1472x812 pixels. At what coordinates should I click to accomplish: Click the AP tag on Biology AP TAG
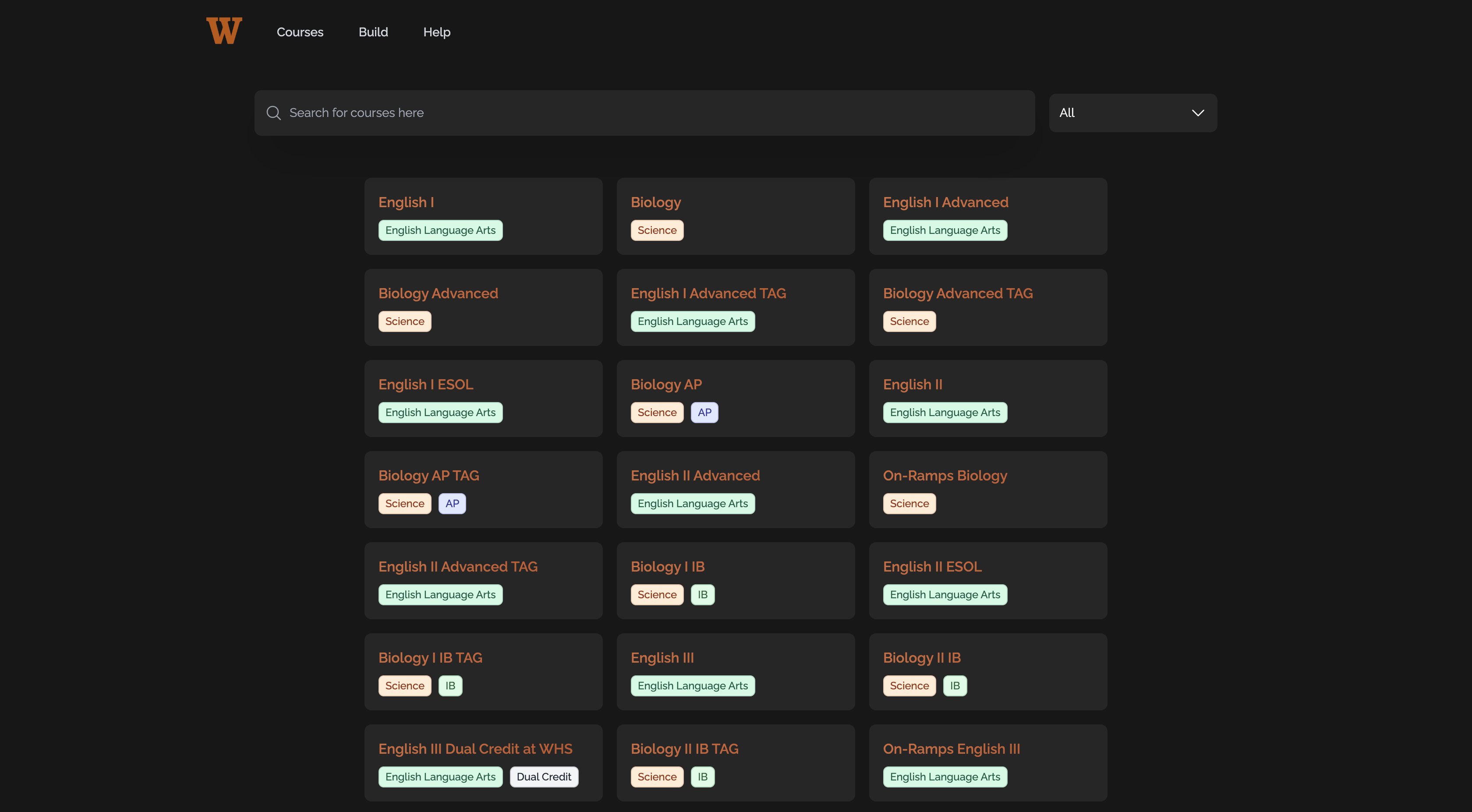[x=452, y=503]
